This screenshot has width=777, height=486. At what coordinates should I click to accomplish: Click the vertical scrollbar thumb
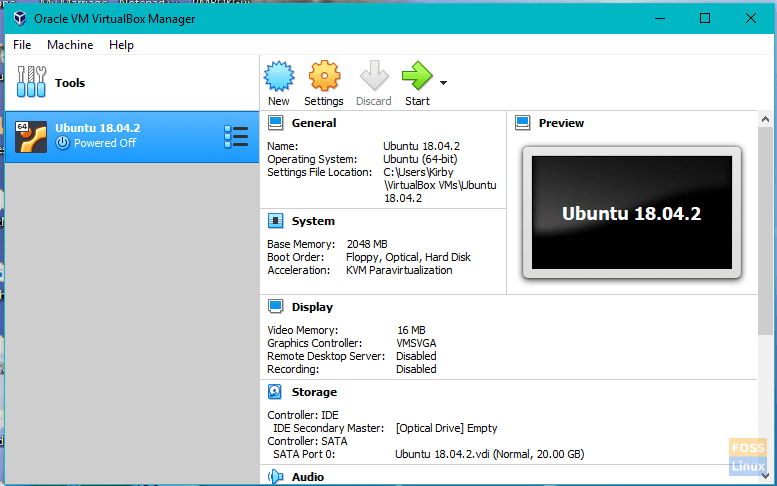pos(765,230)
